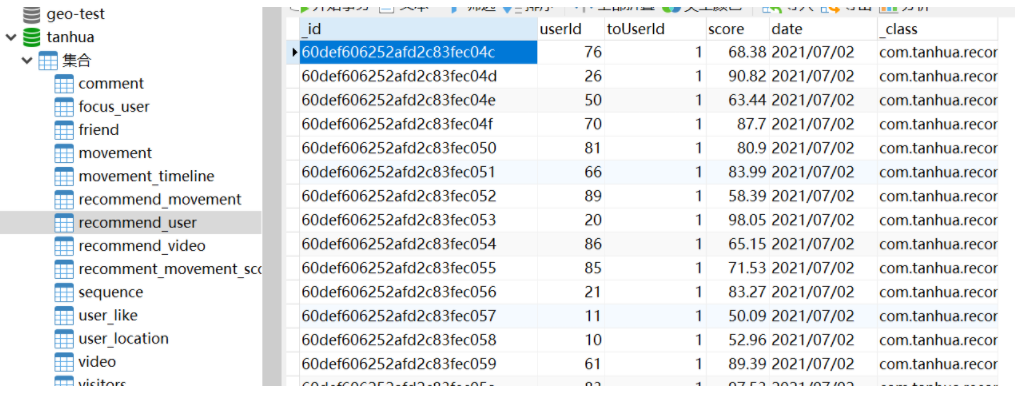Click score cell 63.44
Screen dimensions: 1015x396
coord(737,100)
